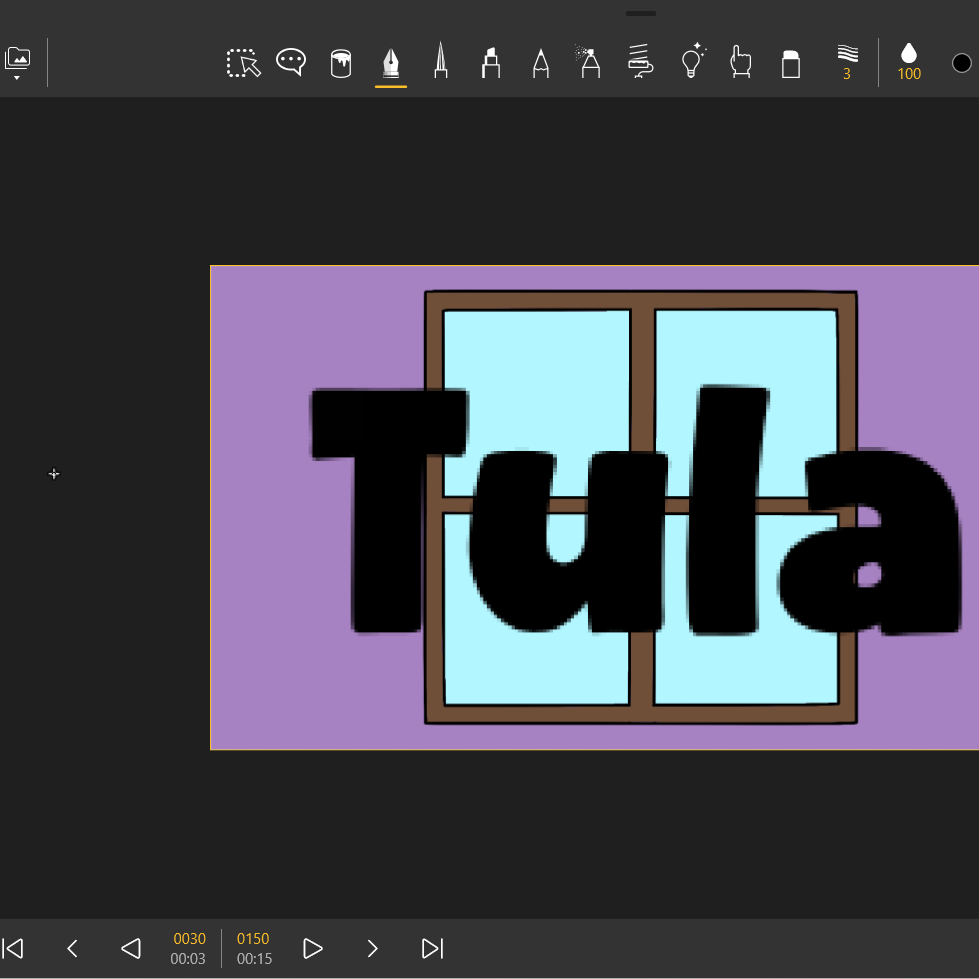
Task: Select the pointing finger smudge tool
Action: 740,63
